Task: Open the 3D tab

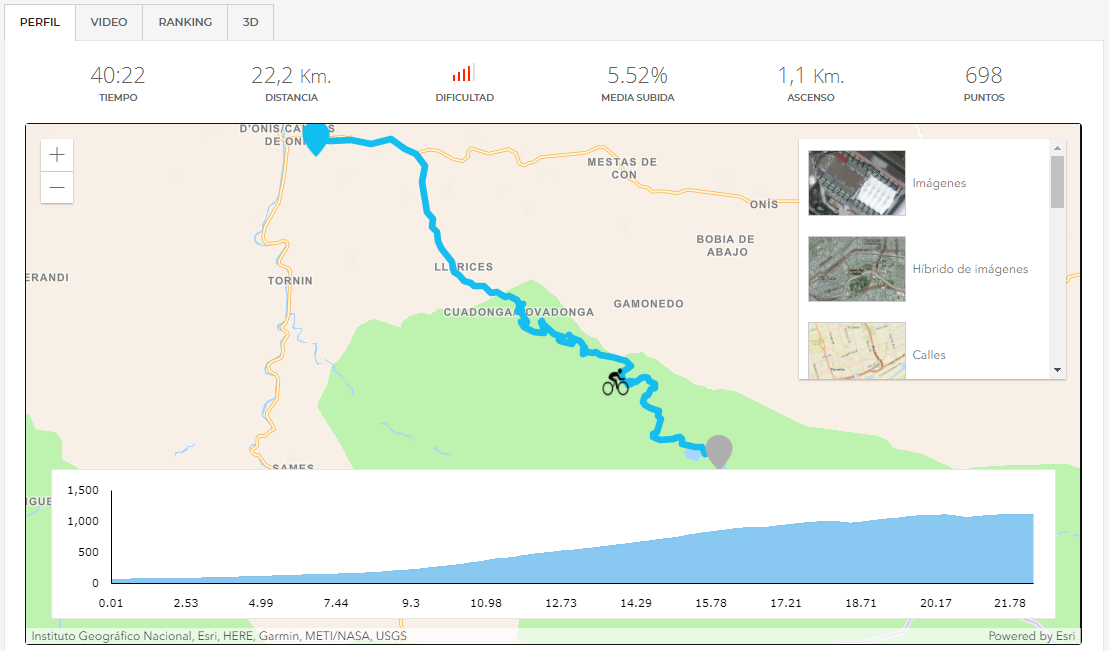Action: (x=250, y=22)
